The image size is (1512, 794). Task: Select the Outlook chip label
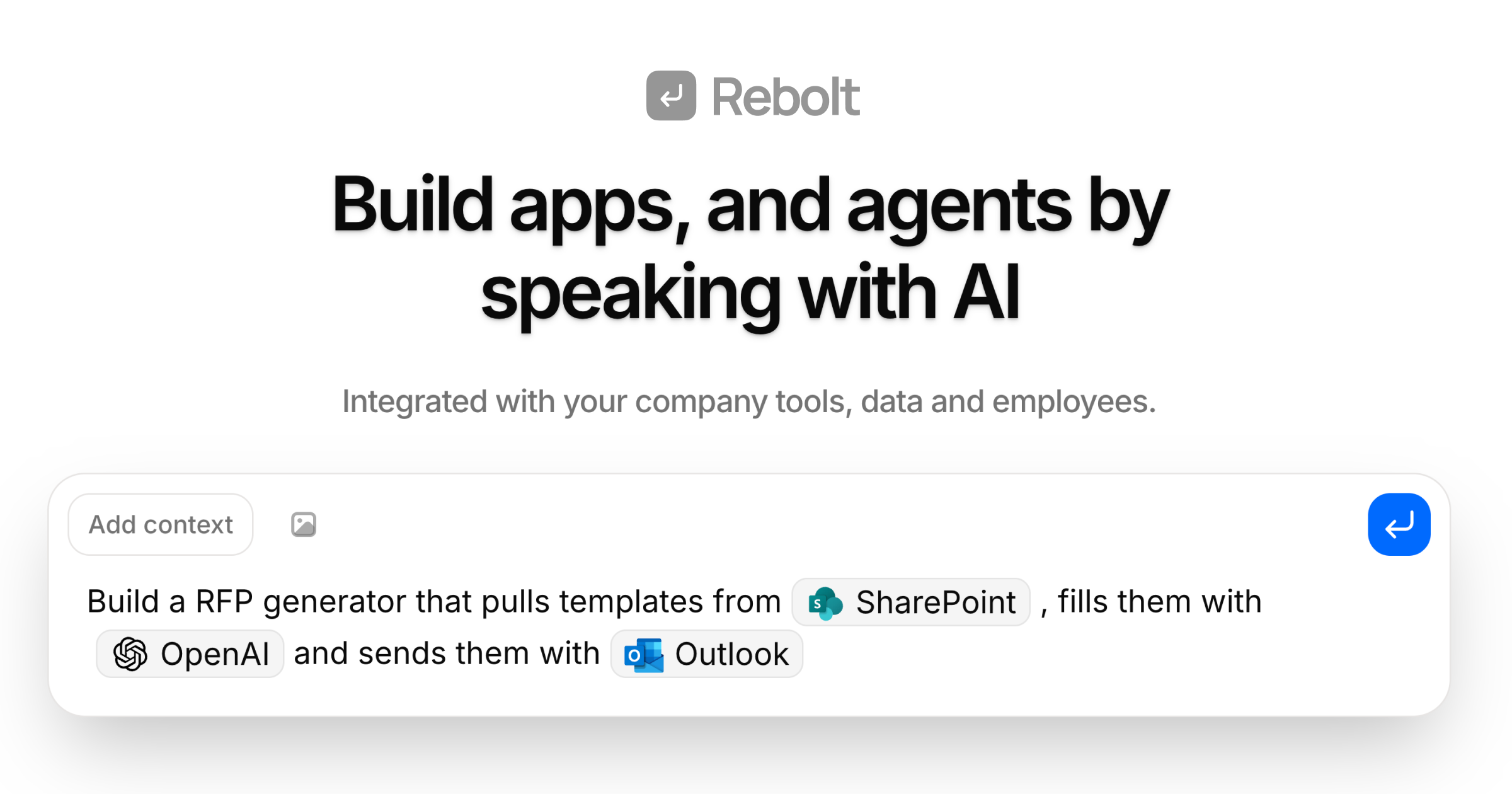(731, 654)
